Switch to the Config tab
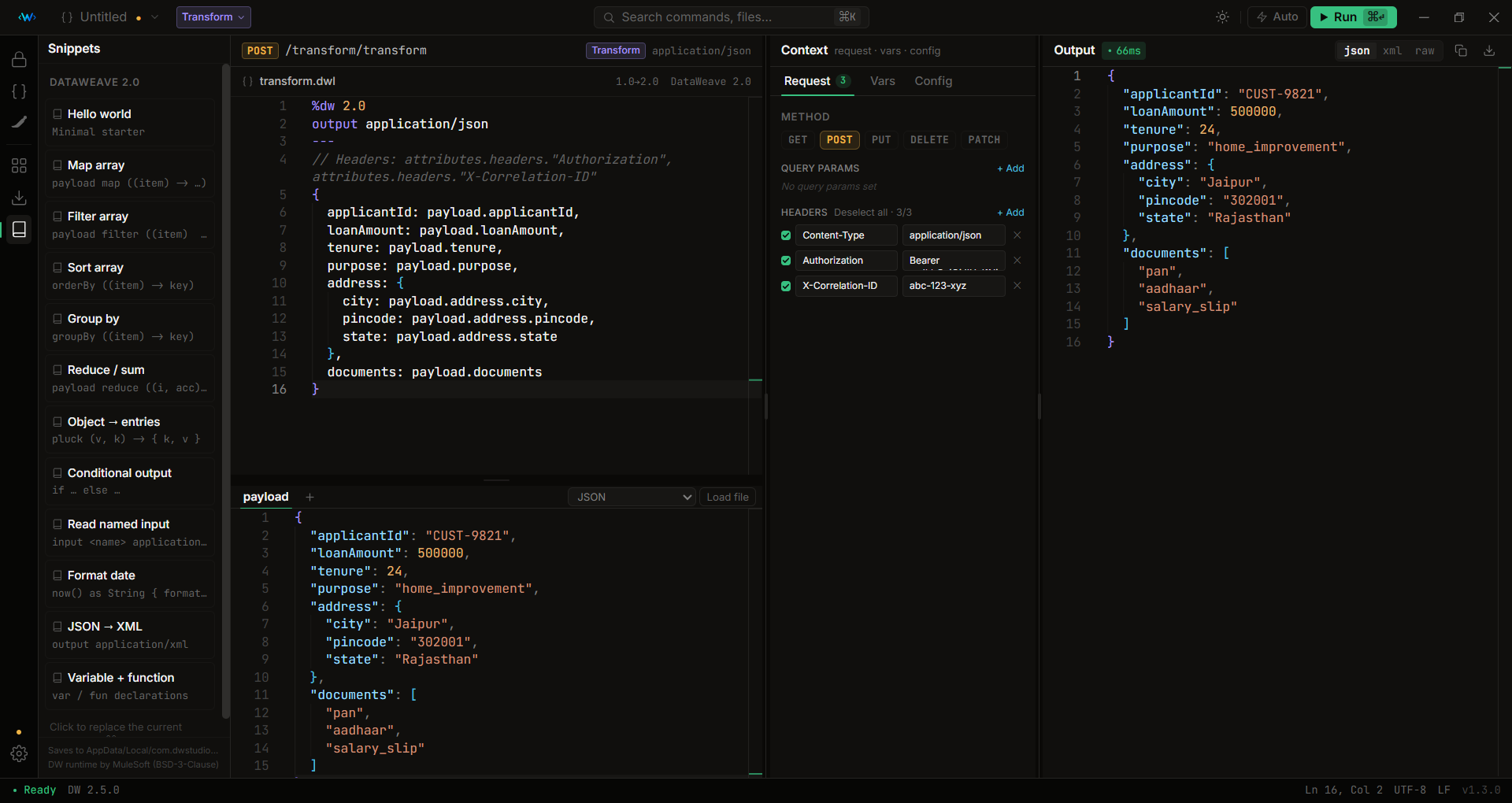Screen dimensions: 1512x803 933,81
